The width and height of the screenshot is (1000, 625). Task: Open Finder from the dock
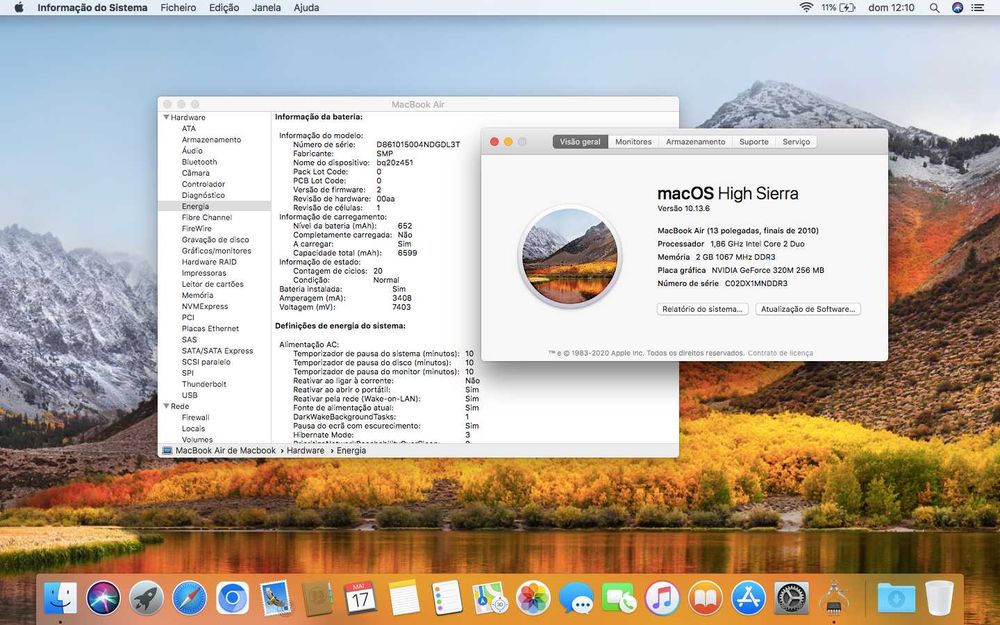pos(61,598)
